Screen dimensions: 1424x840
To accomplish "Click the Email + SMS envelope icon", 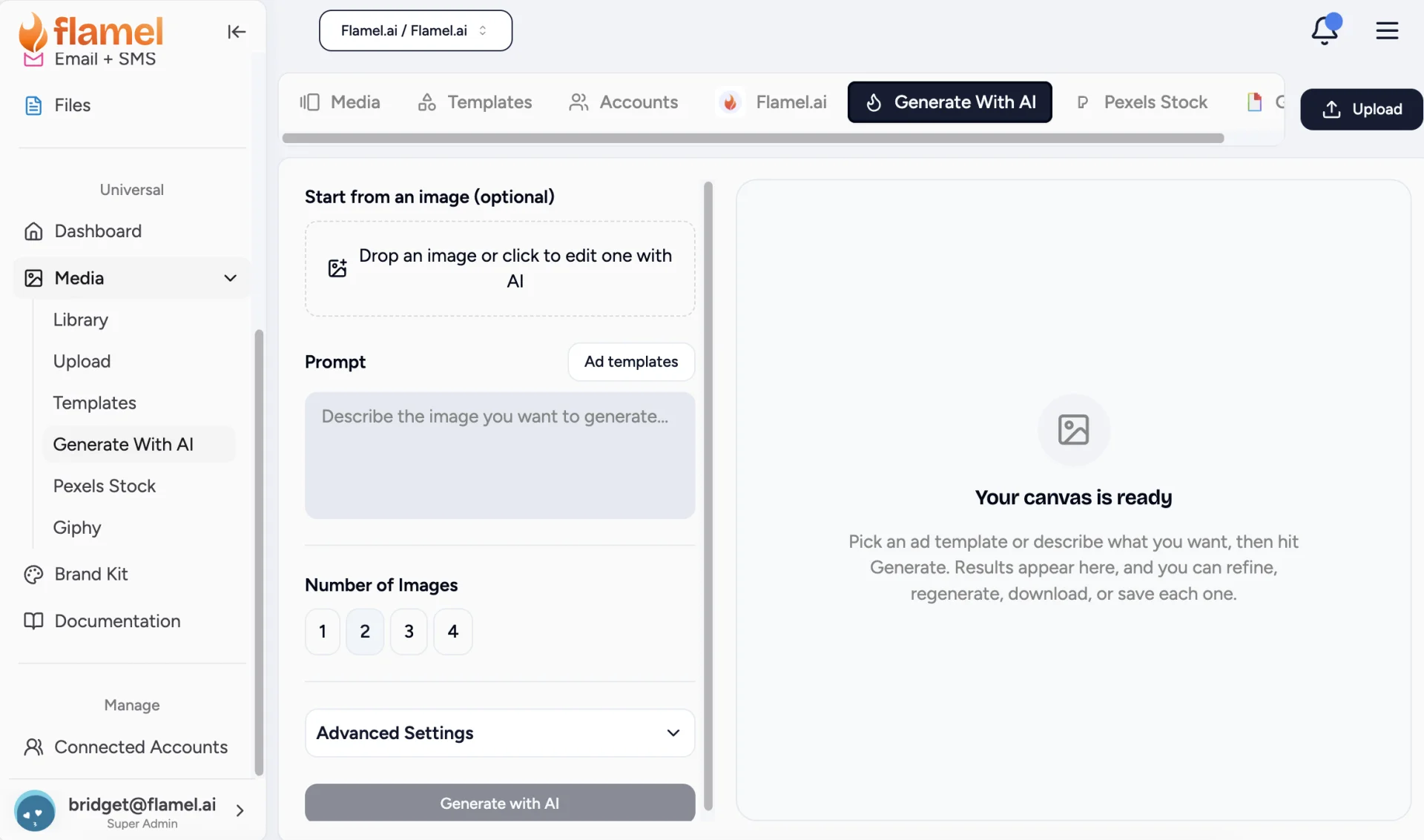I will pos(33,59).
